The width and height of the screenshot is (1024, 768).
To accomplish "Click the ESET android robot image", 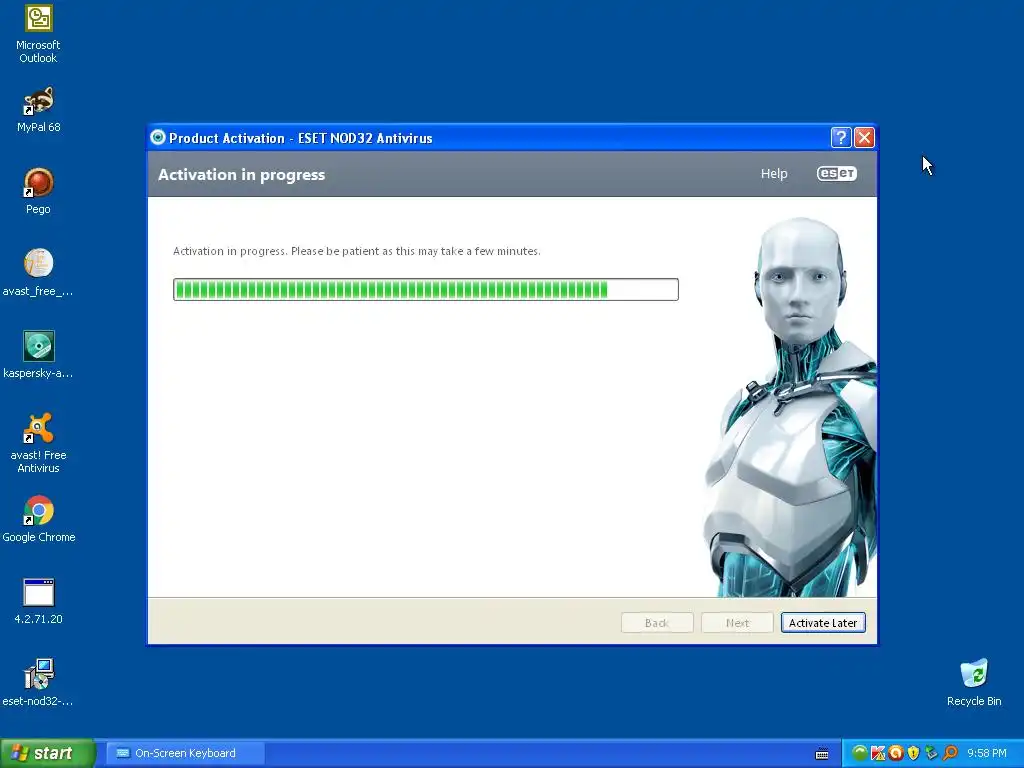I will click(x=792, y=407).
